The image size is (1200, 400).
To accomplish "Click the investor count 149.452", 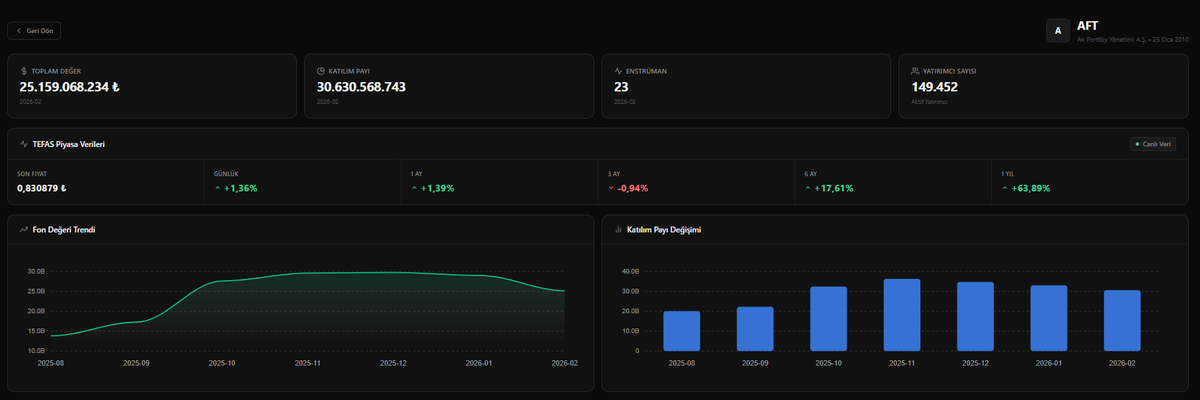I will point(934,87).
